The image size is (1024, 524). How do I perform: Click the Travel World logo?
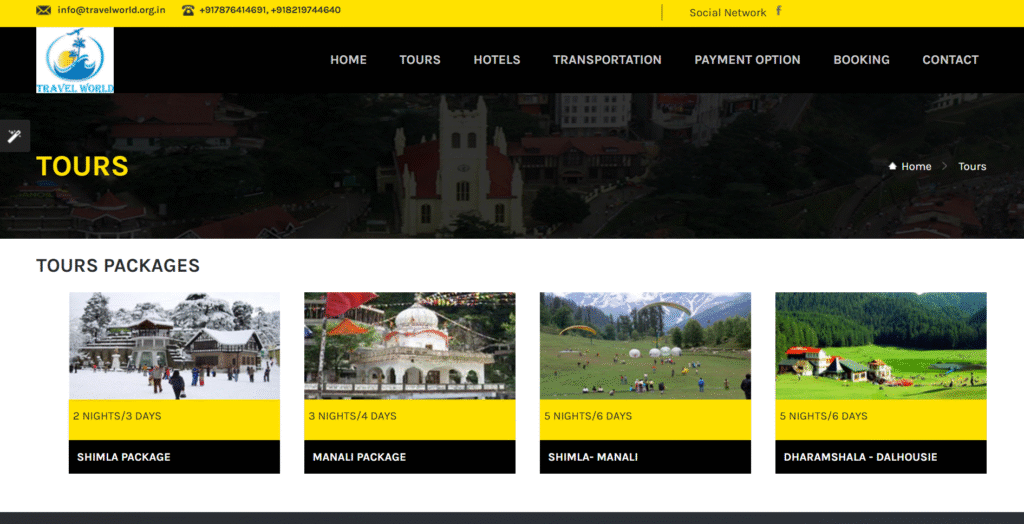click(x=74, y=60)
